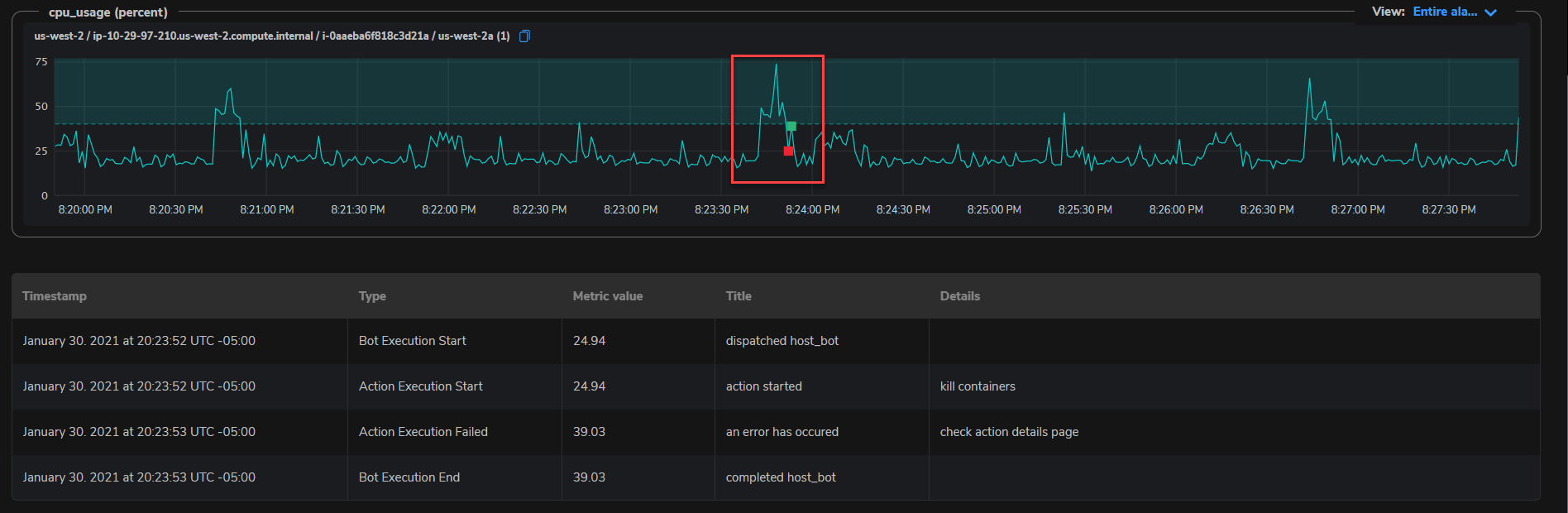Image resolution: width=1568 pixels, height=513 pixels.
Task: Click the green marker on the CPU chart
Action: 791,126
